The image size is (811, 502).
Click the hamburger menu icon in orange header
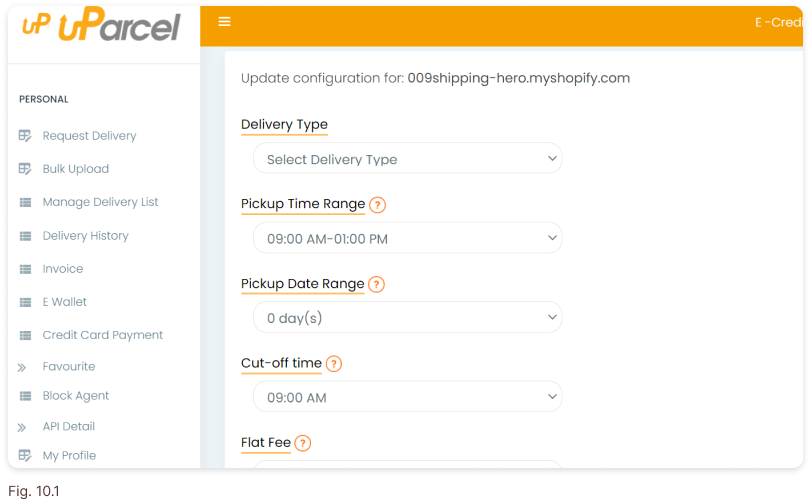point(224,22)
